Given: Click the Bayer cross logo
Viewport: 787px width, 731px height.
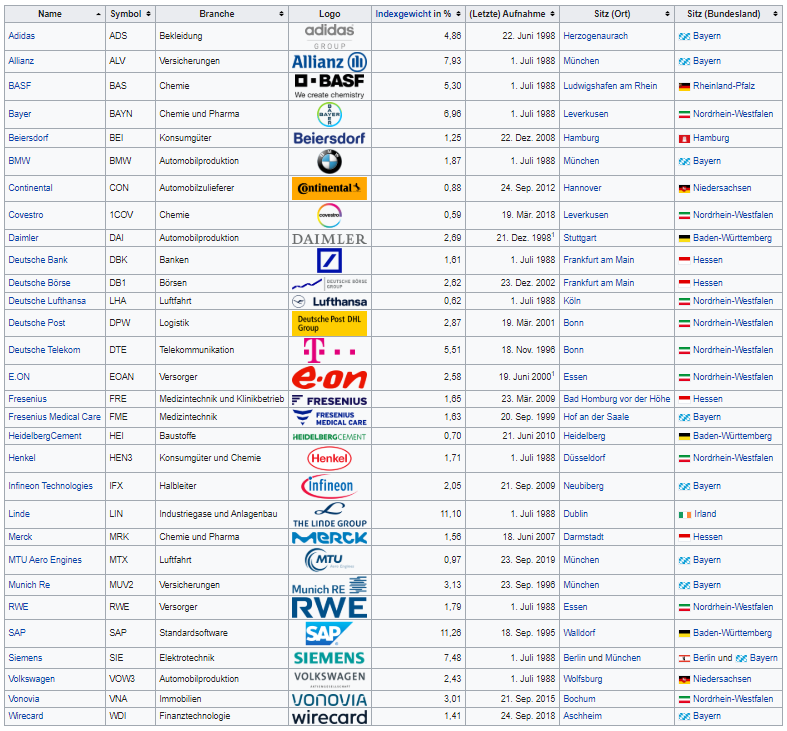Looking at the screenshot, I should (x=329, y=114).
